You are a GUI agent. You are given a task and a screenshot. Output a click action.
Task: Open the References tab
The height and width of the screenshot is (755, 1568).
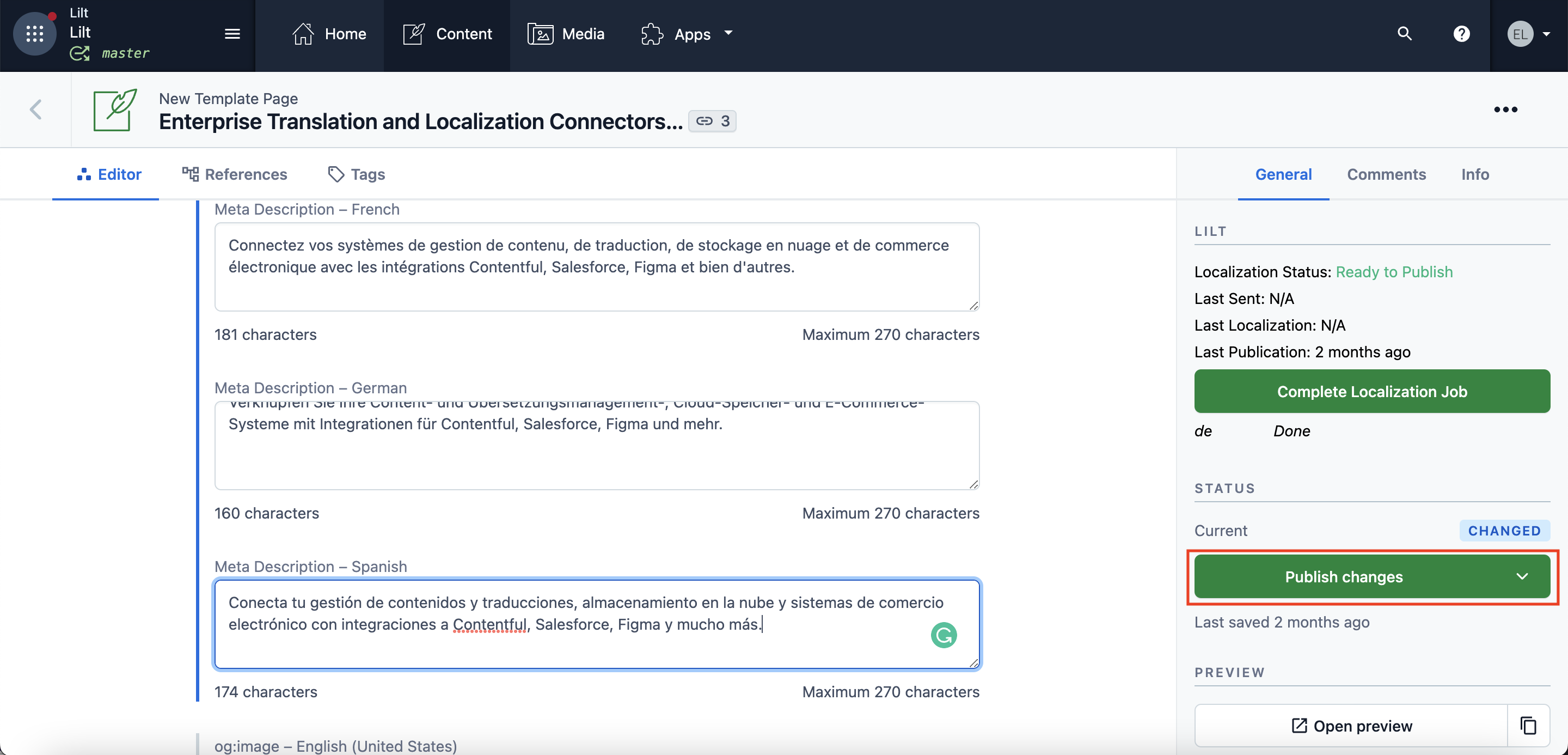[235, 174]
